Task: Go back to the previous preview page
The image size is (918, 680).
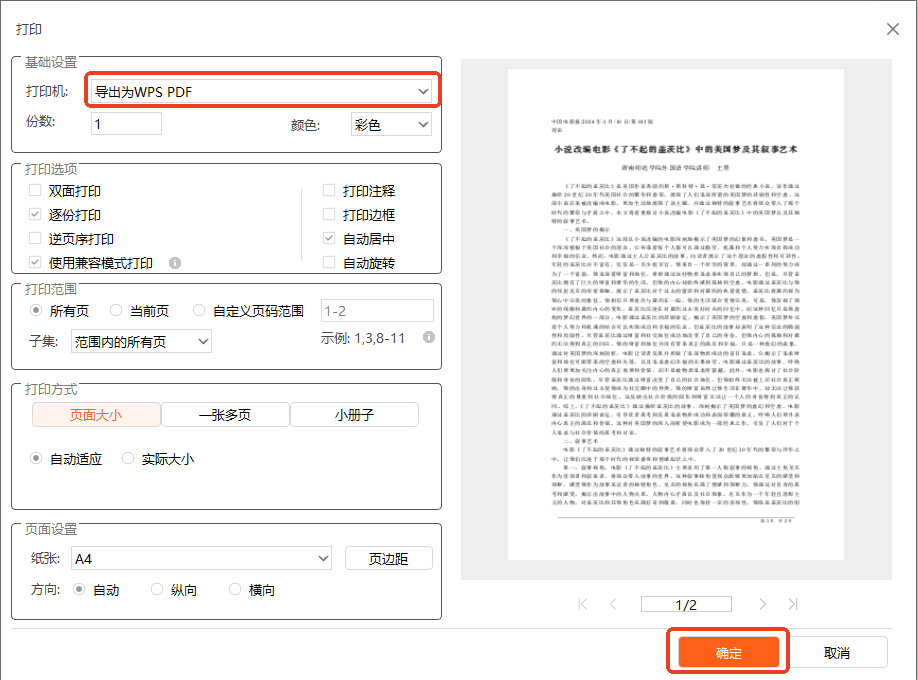Action: [x=612, y=604]
